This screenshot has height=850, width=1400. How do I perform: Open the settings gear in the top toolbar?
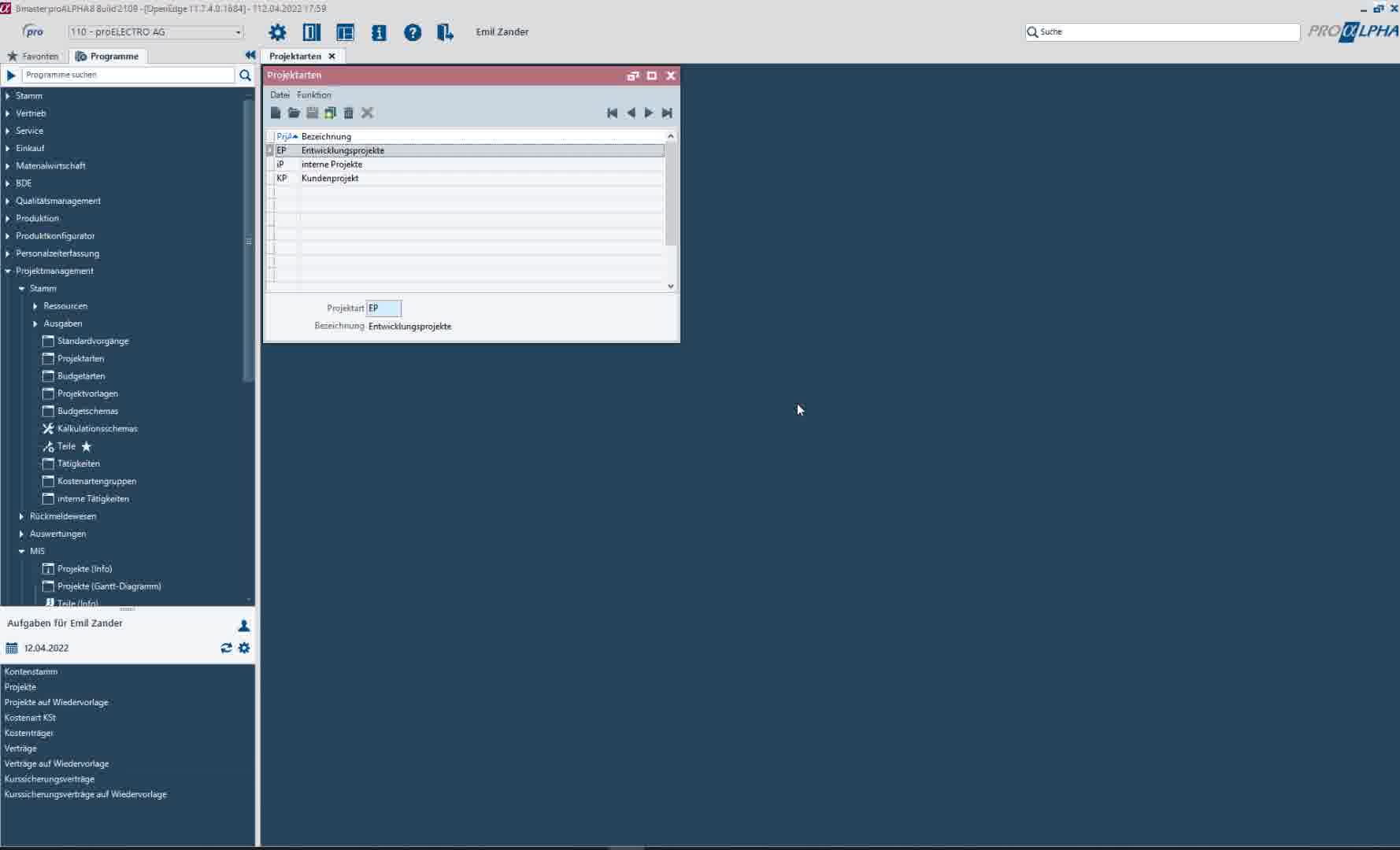pyautogui.click(x=277, y=32)
